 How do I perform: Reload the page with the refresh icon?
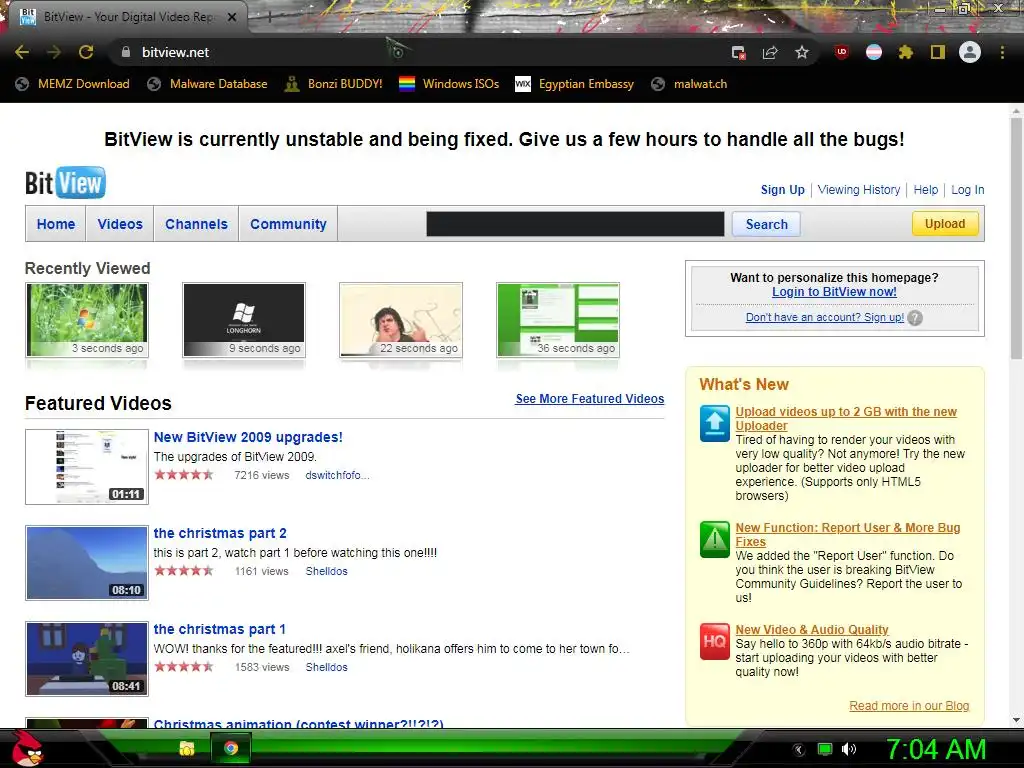[x=86, y=52]
